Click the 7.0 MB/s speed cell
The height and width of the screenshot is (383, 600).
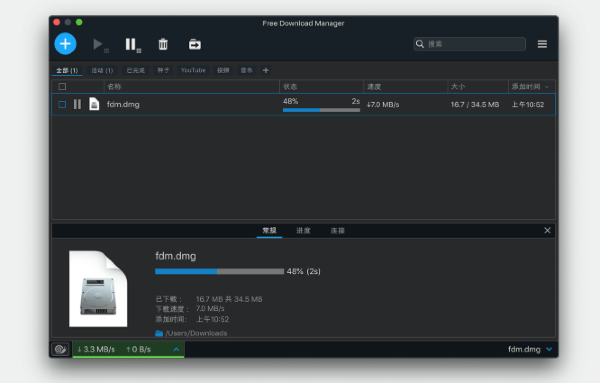pos(383,104)
